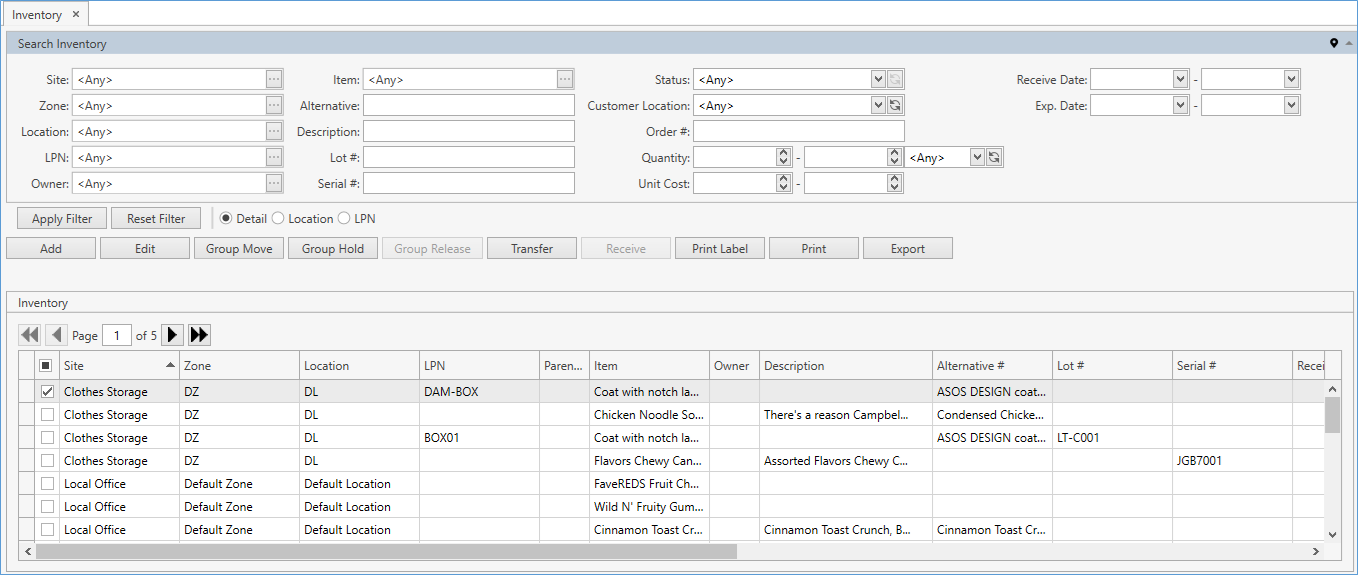Click the Apply Filter button
Image resolution: width=1358 pixels, height=575 pixels.
click(x=62, y=219)
